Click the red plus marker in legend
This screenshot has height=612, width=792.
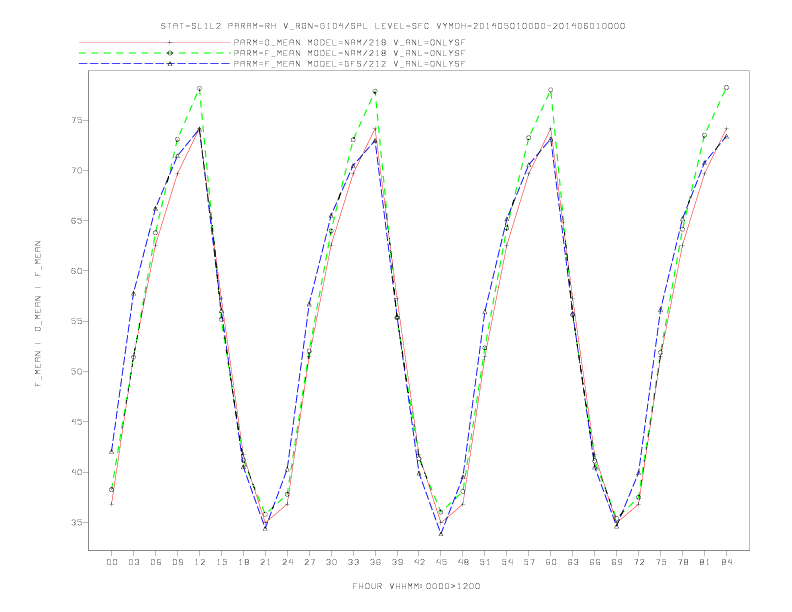point(170,42)
